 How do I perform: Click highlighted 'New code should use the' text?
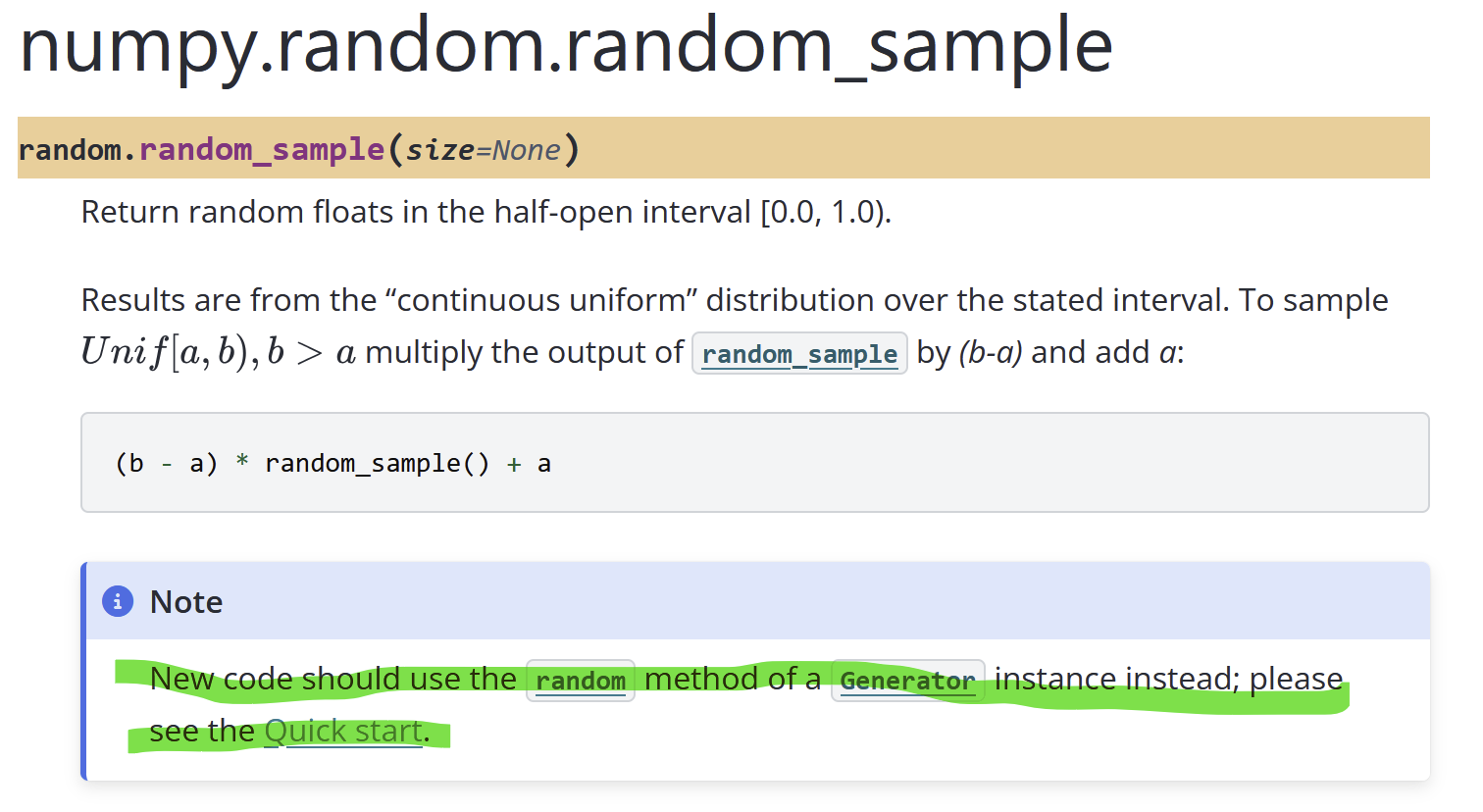tap(332, 679)
